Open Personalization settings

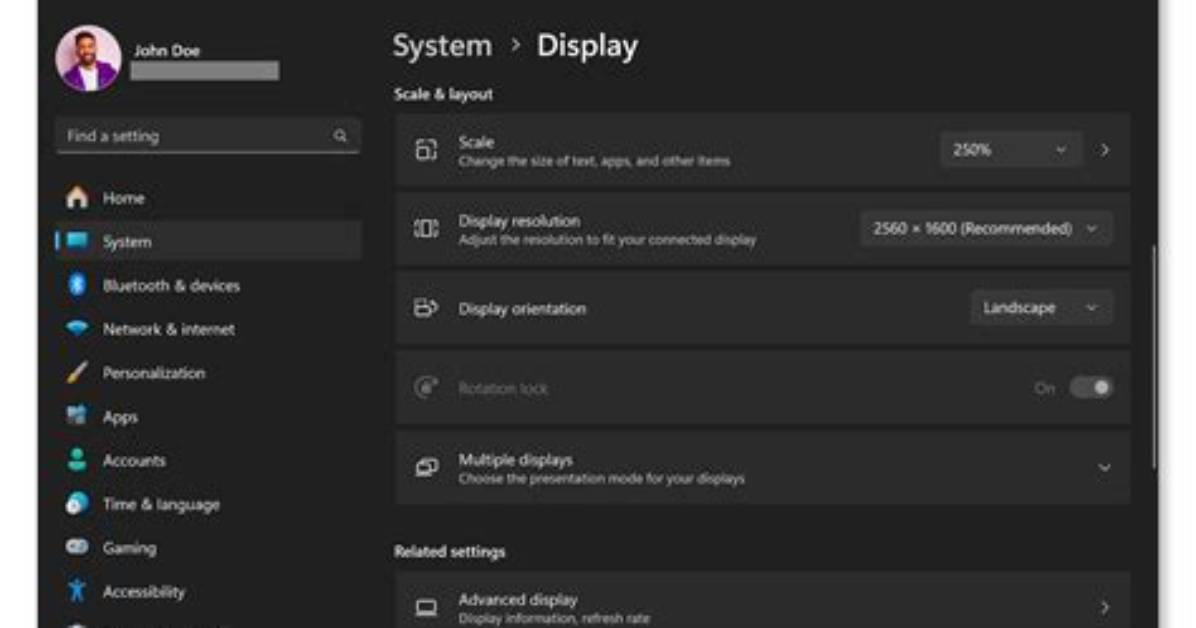tap(154, 373)
